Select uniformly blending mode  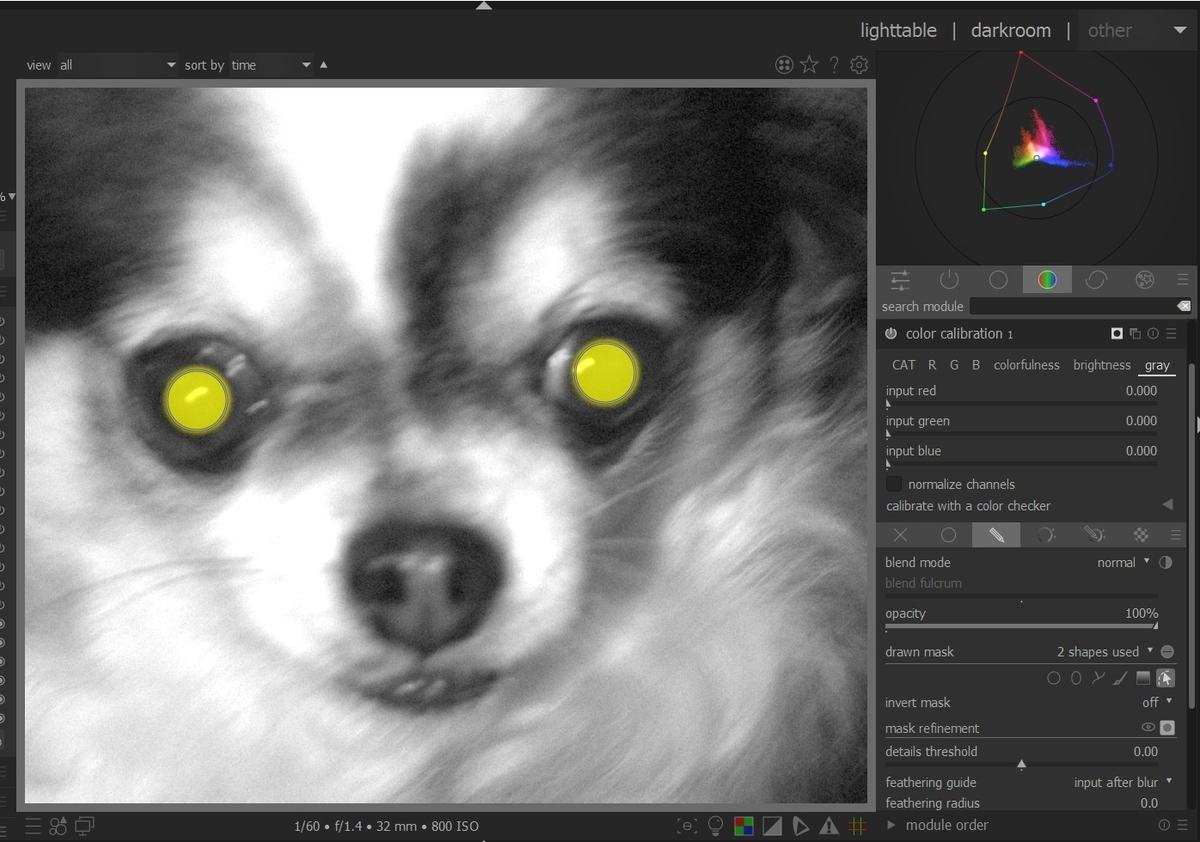pyautogui.click(x=949, y=535)
